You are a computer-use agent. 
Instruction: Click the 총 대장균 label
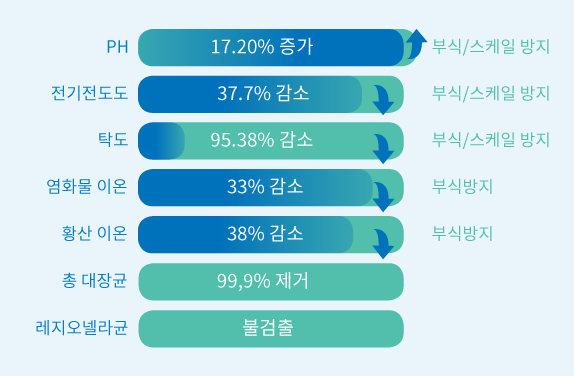94,280
